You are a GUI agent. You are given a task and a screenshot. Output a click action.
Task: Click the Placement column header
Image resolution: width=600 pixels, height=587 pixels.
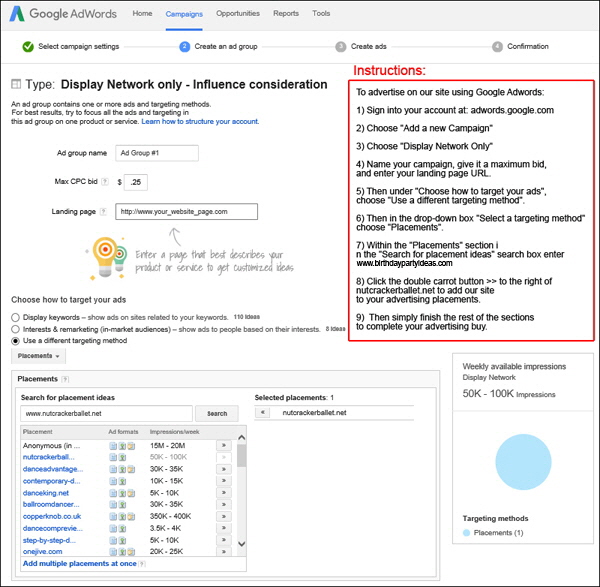coord(38,432)
